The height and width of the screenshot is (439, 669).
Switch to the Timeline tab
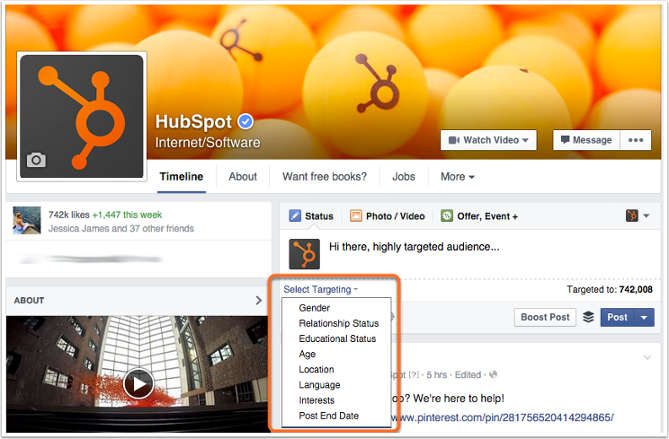point(181,177)
